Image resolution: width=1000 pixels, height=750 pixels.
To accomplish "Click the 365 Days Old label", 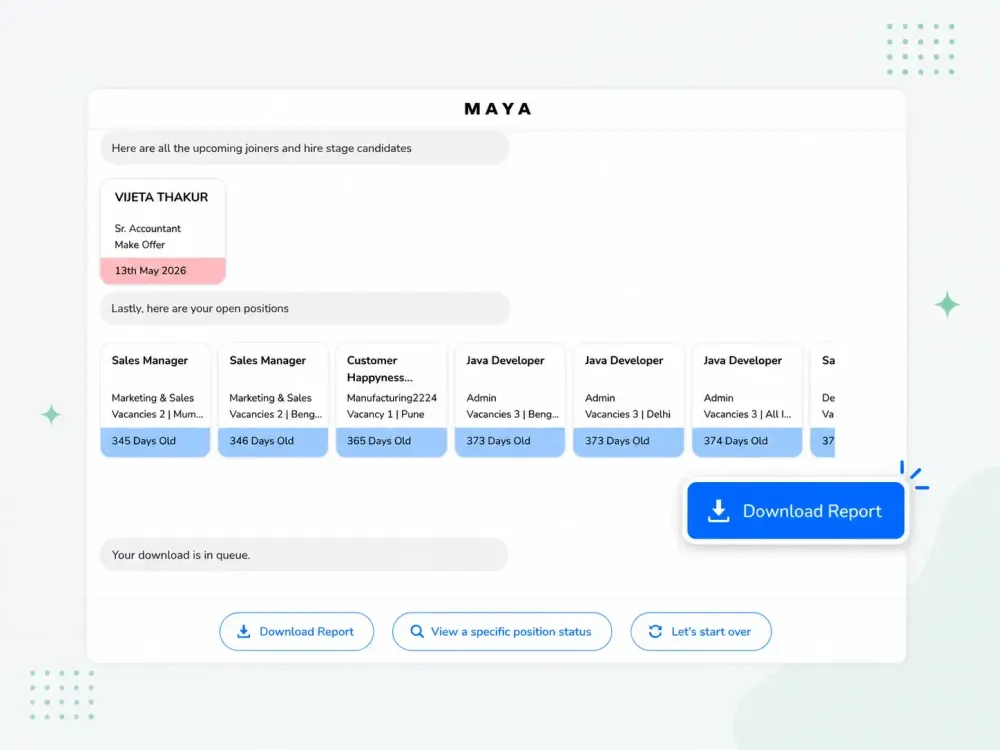I will point(379,441).
